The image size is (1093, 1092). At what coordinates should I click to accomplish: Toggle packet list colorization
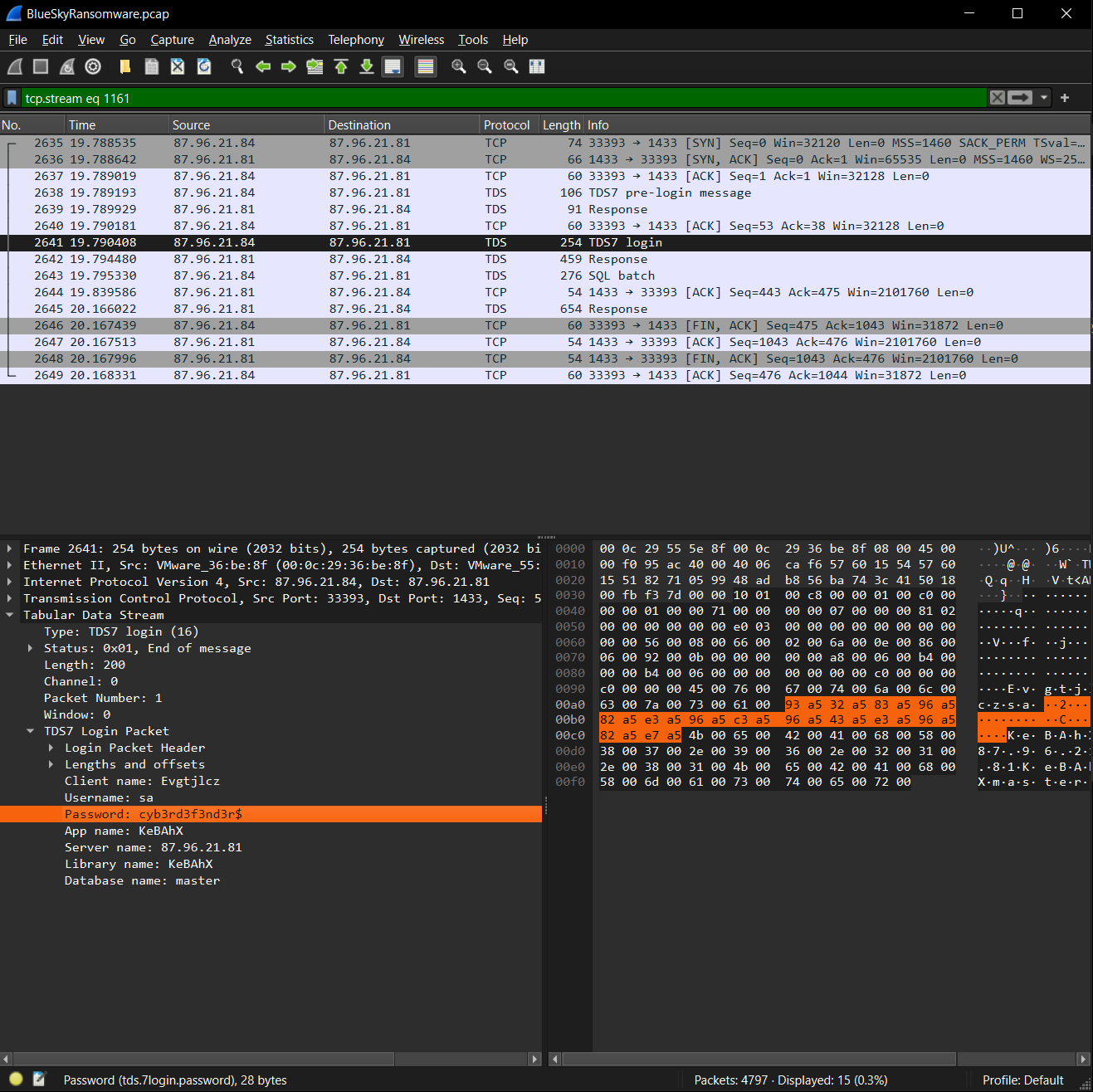(426, 66)
